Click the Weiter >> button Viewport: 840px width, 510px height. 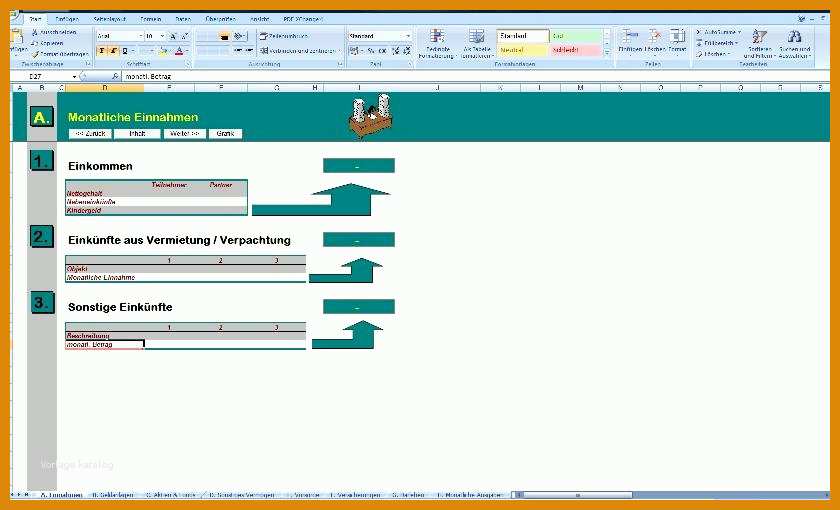[x=184, y=133]
